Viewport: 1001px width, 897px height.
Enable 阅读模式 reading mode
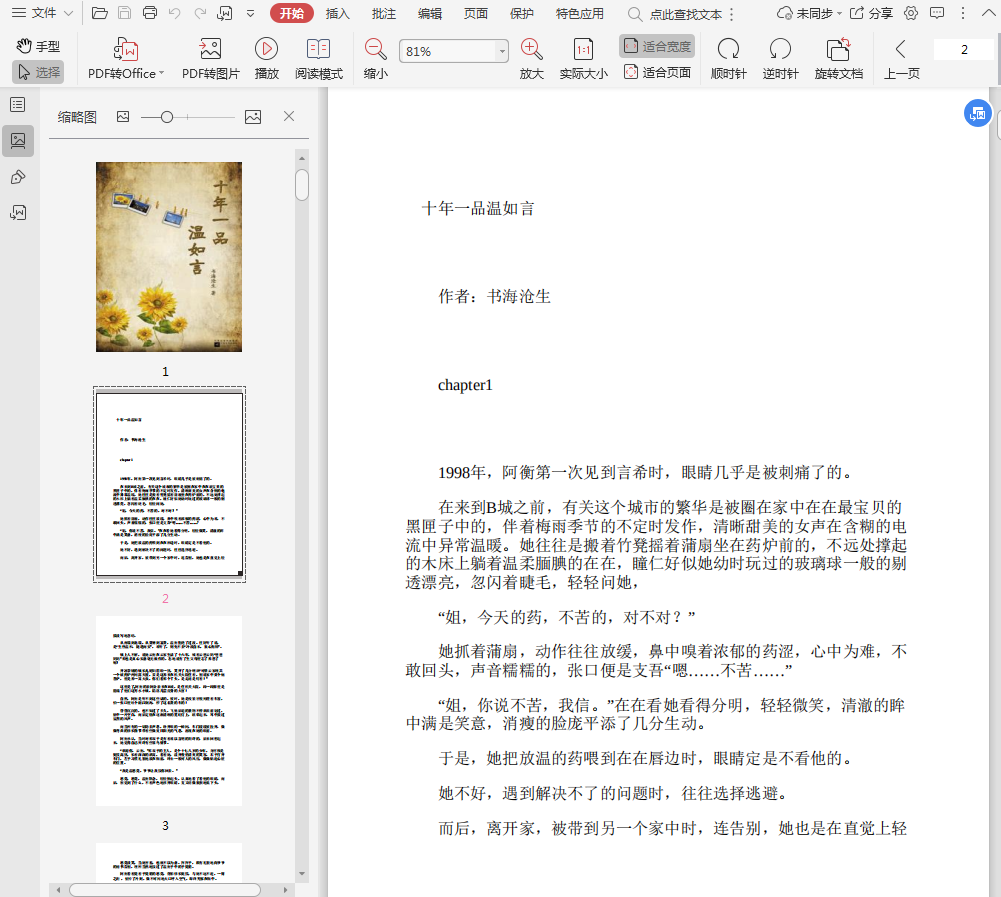[x=319, y=58]
